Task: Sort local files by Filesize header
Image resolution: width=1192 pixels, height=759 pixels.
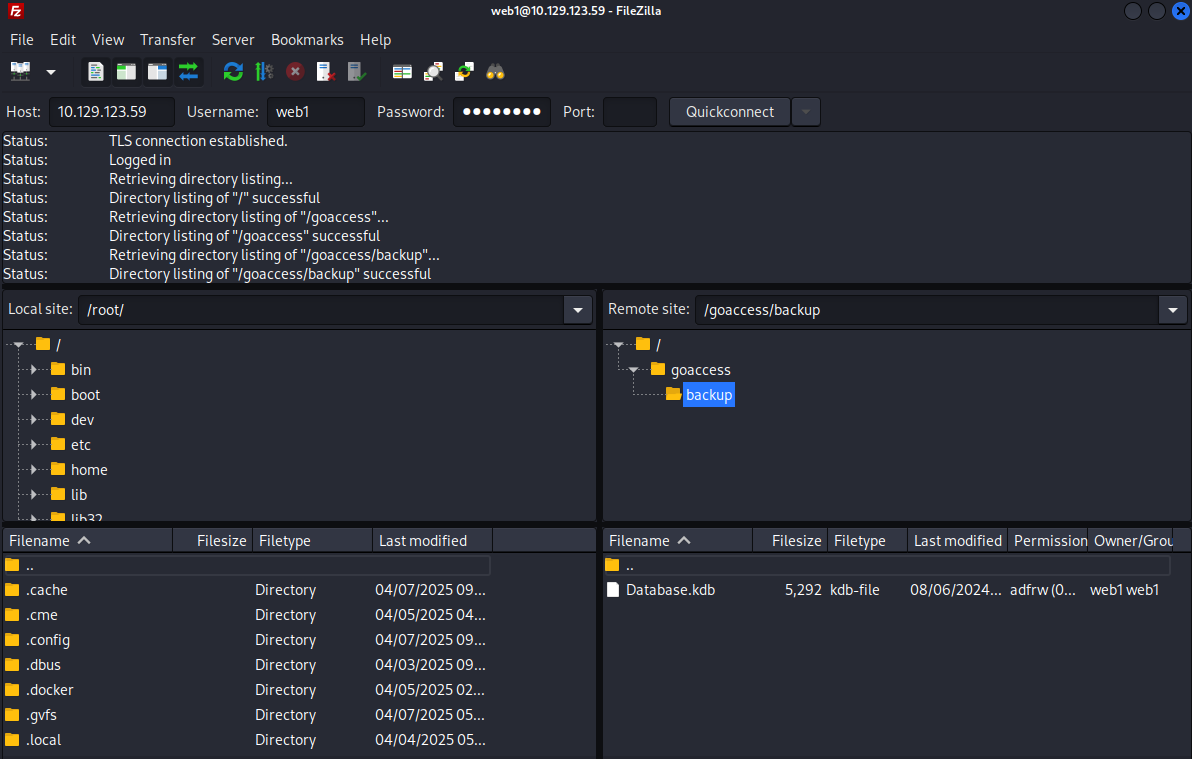Action: click(x=213, y=541)
